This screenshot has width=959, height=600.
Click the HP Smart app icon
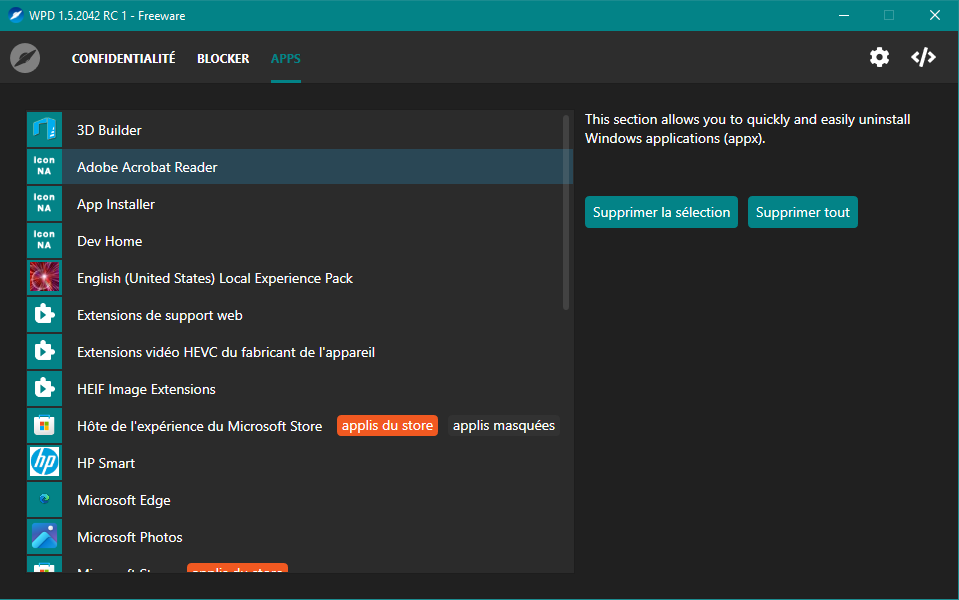(44, 463)
